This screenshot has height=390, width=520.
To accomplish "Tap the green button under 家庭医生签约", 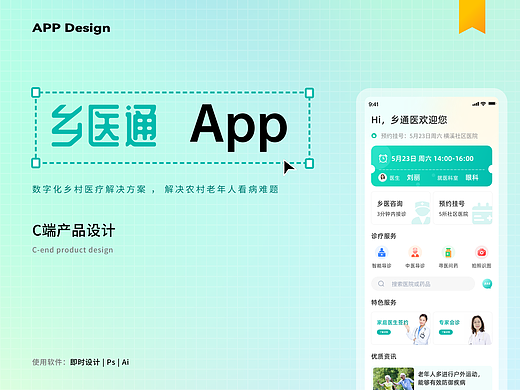I will coord(384,332).
